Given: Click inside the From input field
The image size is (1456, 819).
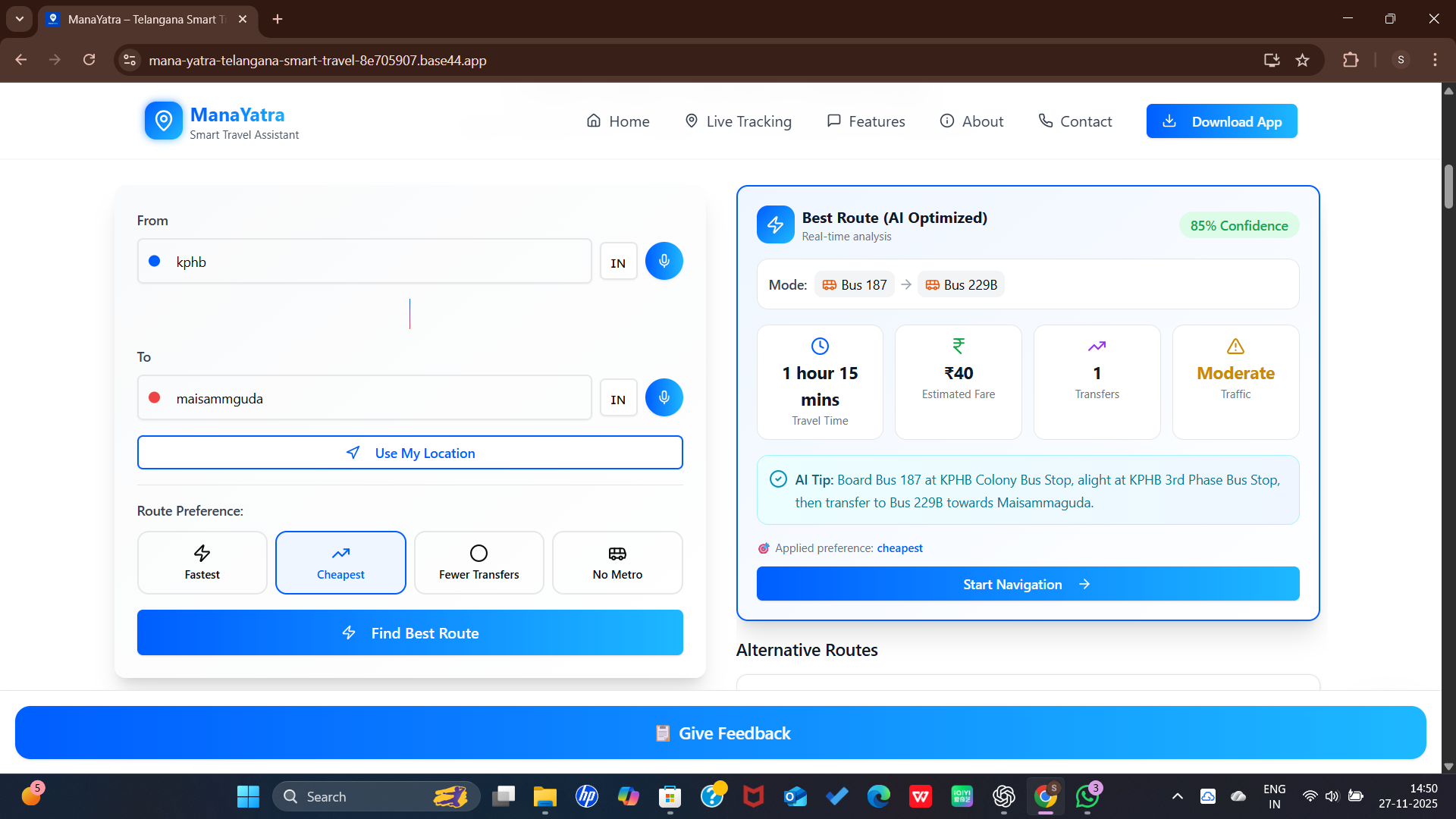Looking at the screenshot, I should coord(364,261).
